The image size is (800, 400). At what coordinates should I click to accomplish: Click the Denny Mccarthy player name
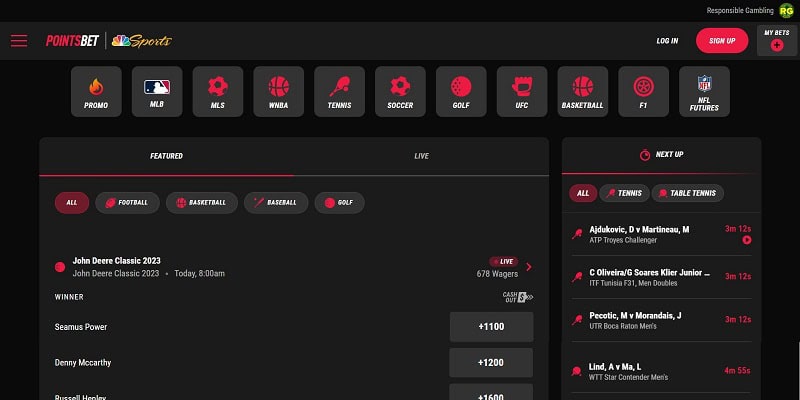coord(83,363)
